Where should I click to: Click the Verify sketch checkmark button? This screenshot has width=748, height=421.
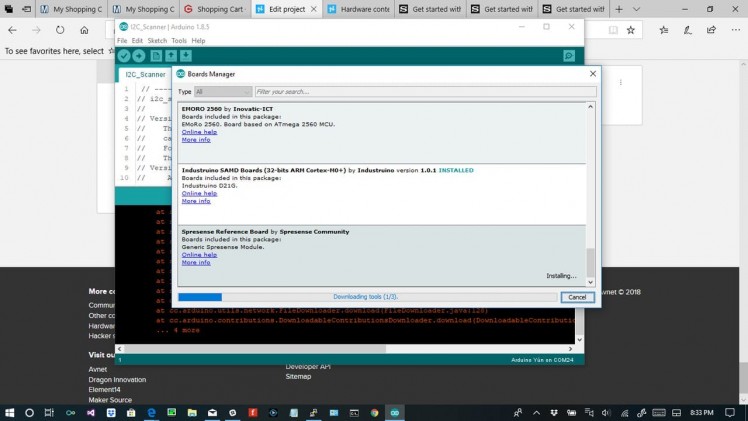(124, 56)
